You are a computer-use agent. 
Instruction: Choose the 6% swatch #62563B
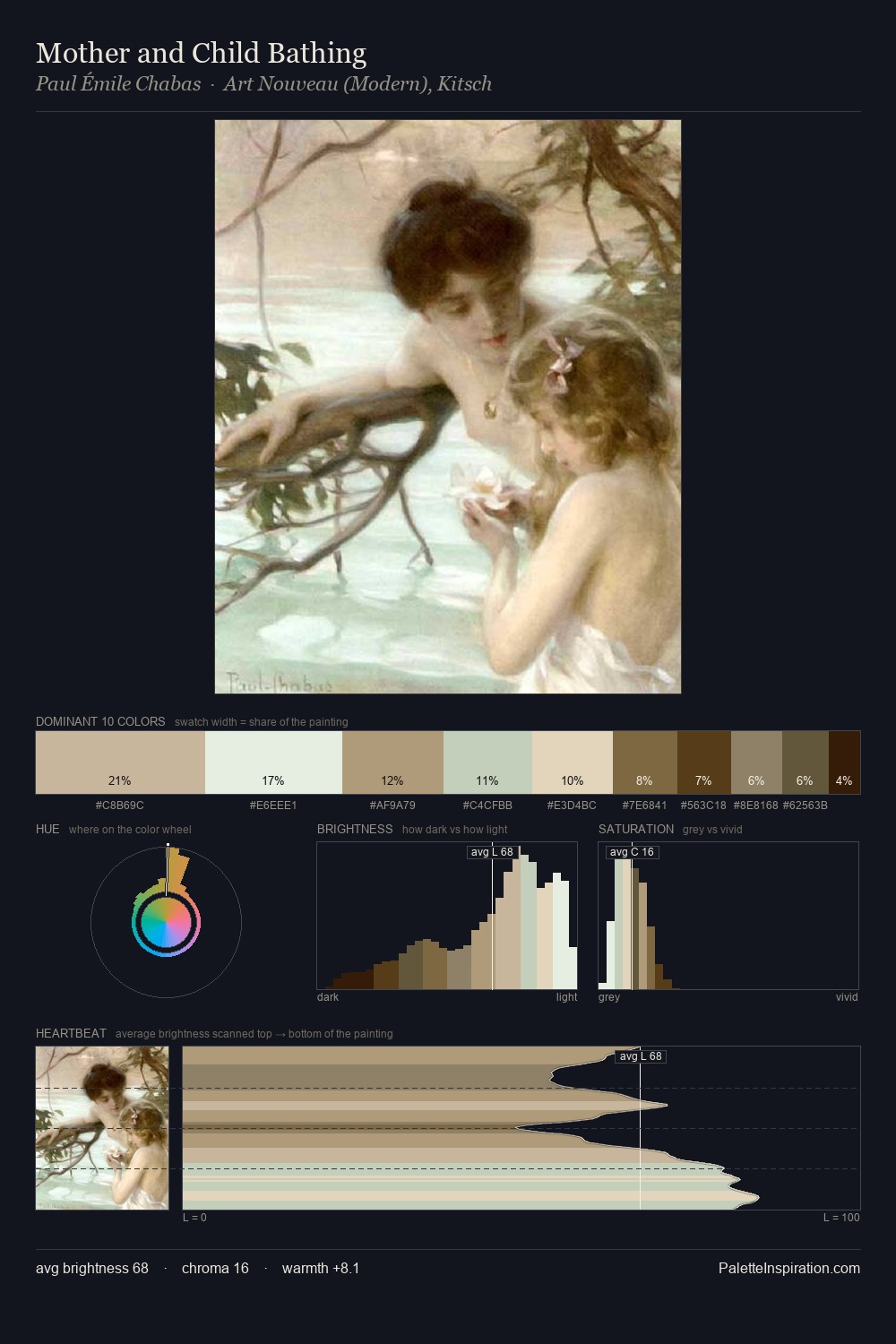(x=806, y=762)
